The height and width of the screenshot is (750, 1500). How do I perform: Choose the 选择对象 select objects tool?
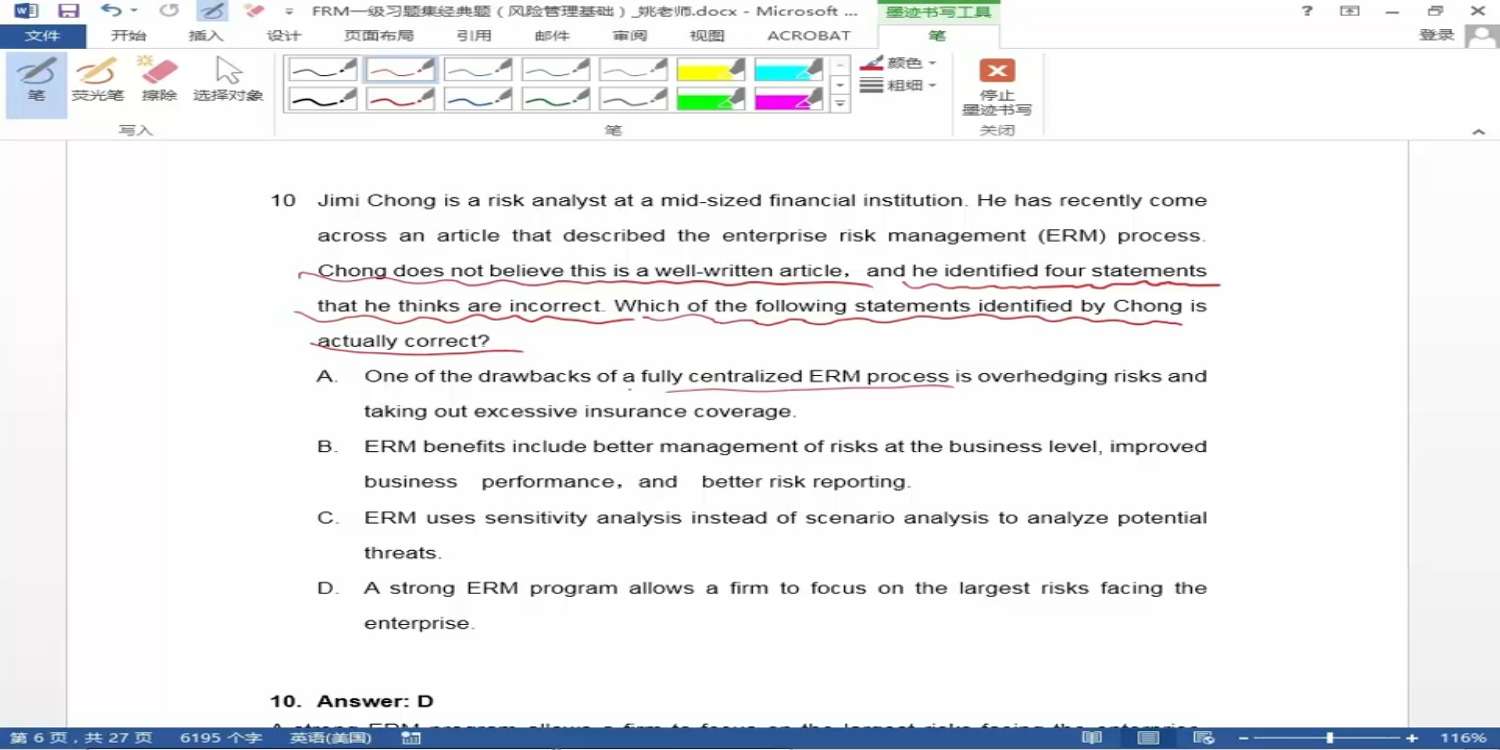click(228, 80)
